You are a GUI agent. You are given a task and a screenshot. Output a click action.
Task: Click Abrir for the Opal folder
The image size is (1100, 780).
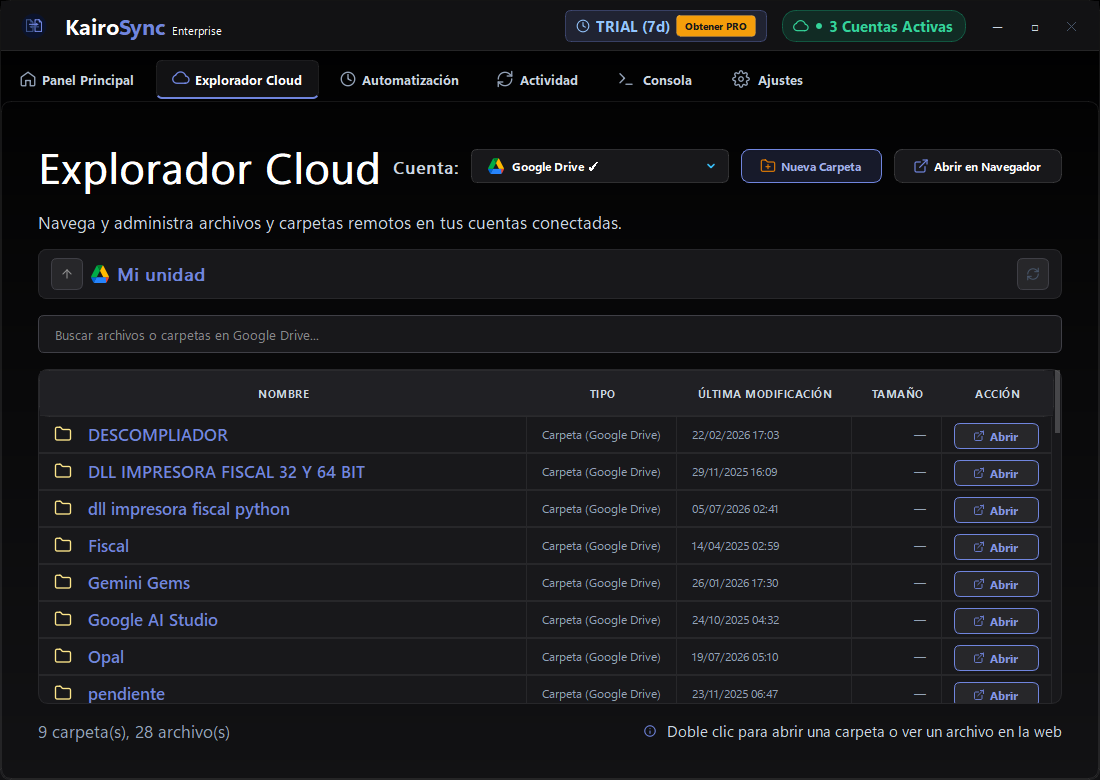[996, 659]
